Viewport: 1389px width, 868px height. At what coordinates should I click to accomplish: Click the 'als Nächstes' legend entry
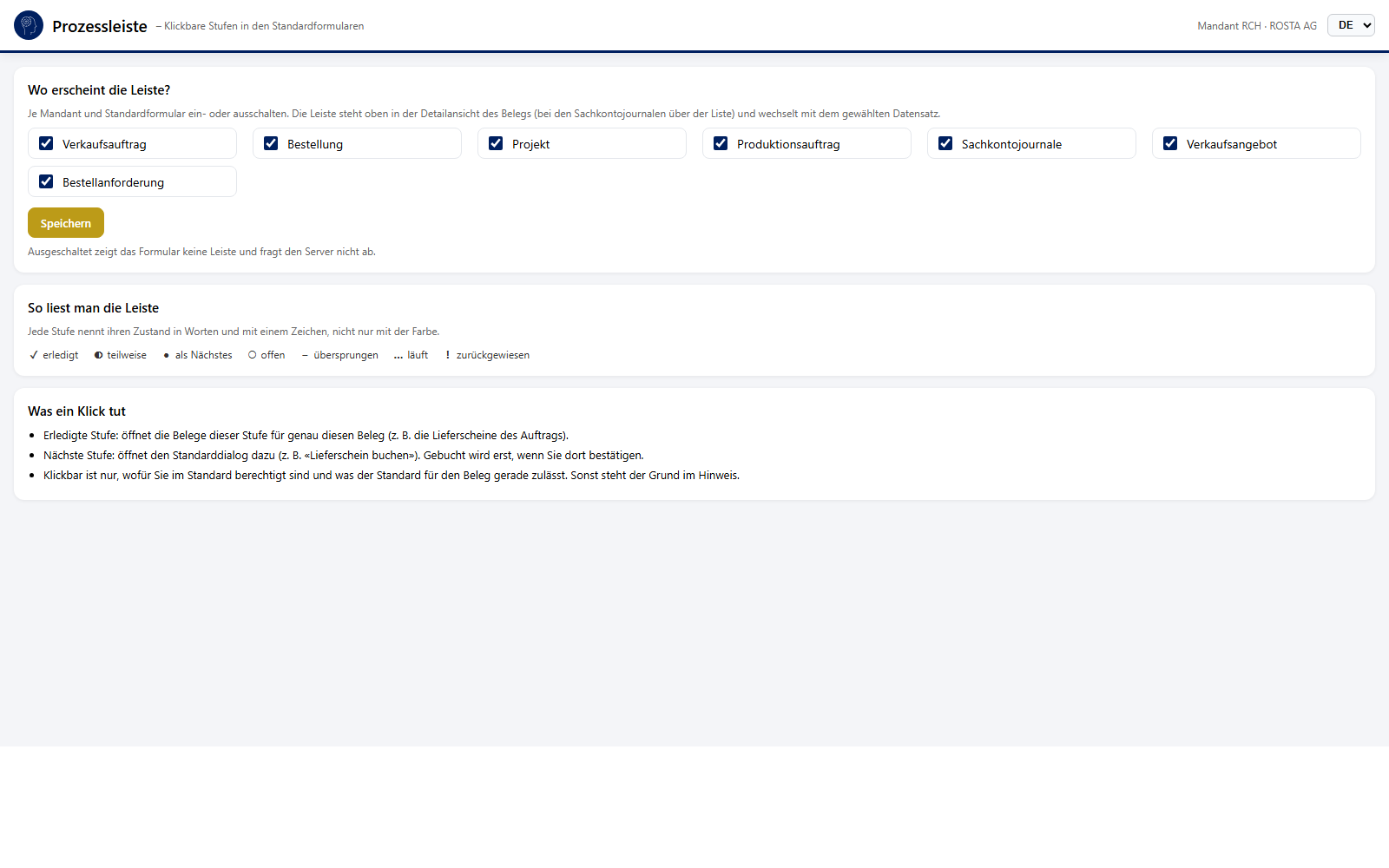tap(197, 355)
